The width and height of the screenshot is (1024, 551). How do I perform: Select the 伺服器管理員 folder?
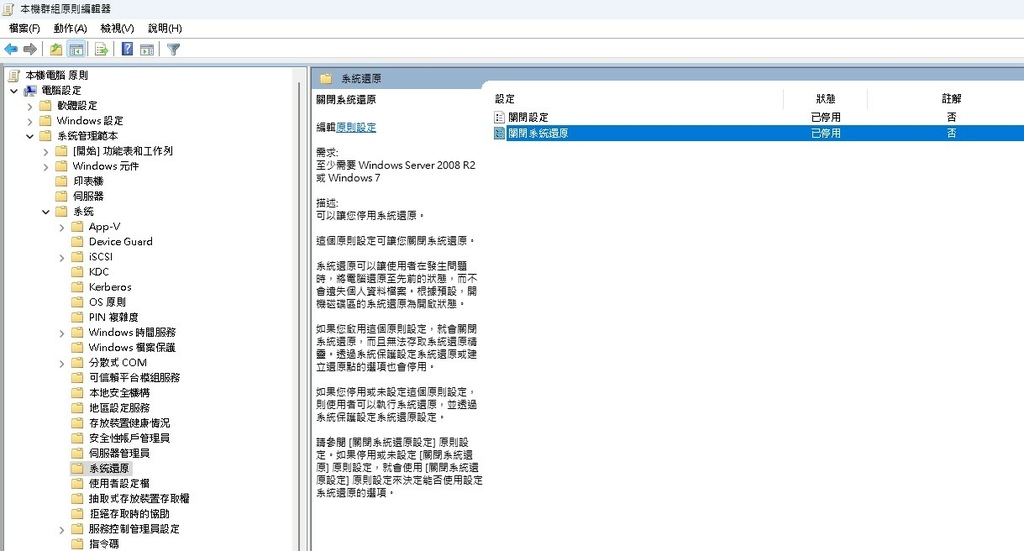120,452
